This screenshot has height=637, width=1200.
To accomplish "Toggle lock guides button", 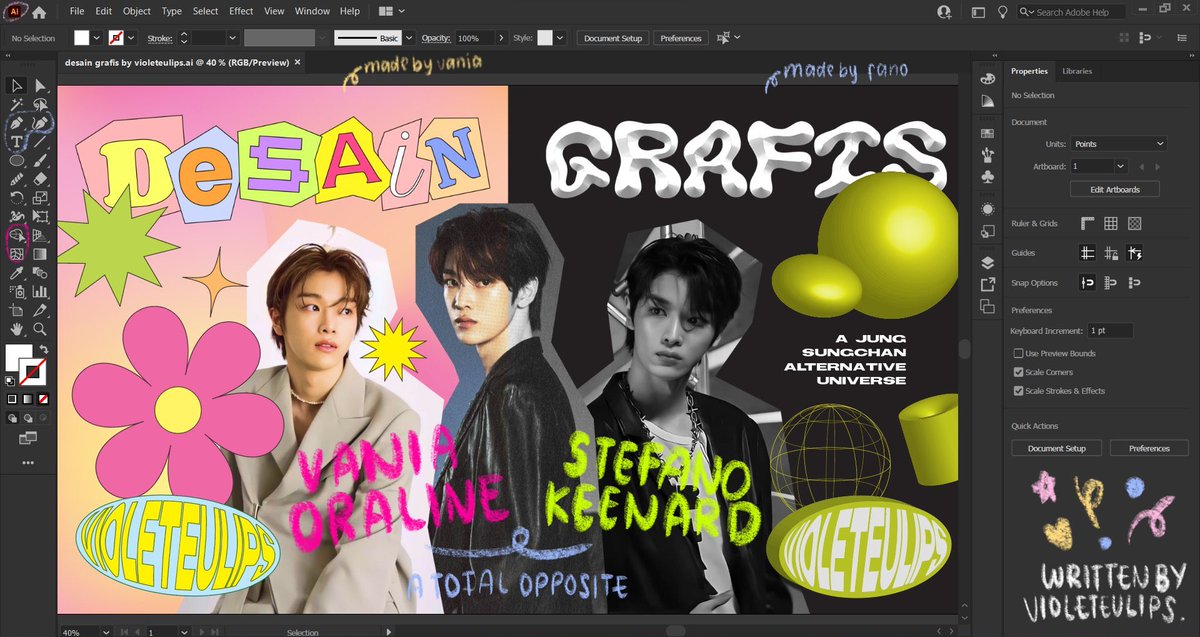I will pos(1111,253).
